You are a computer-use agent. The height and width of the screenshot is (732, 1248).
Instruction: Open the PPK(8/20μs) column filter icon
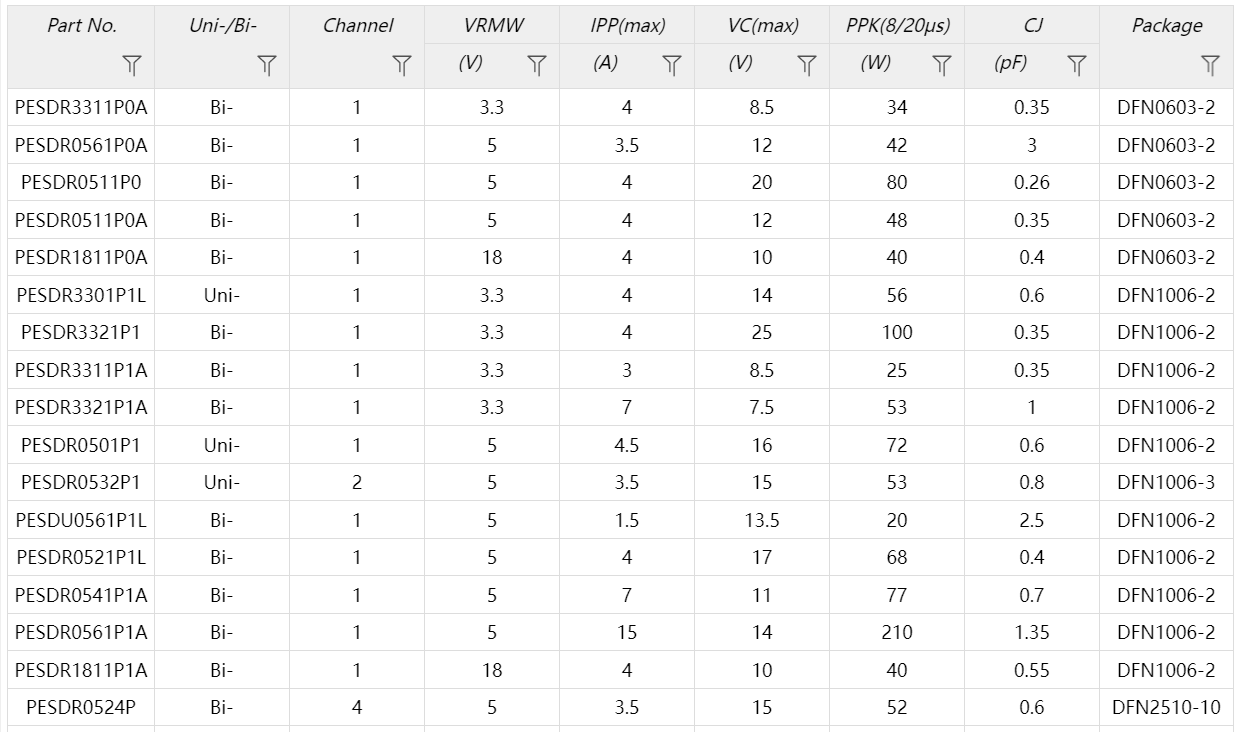point(942,66)
